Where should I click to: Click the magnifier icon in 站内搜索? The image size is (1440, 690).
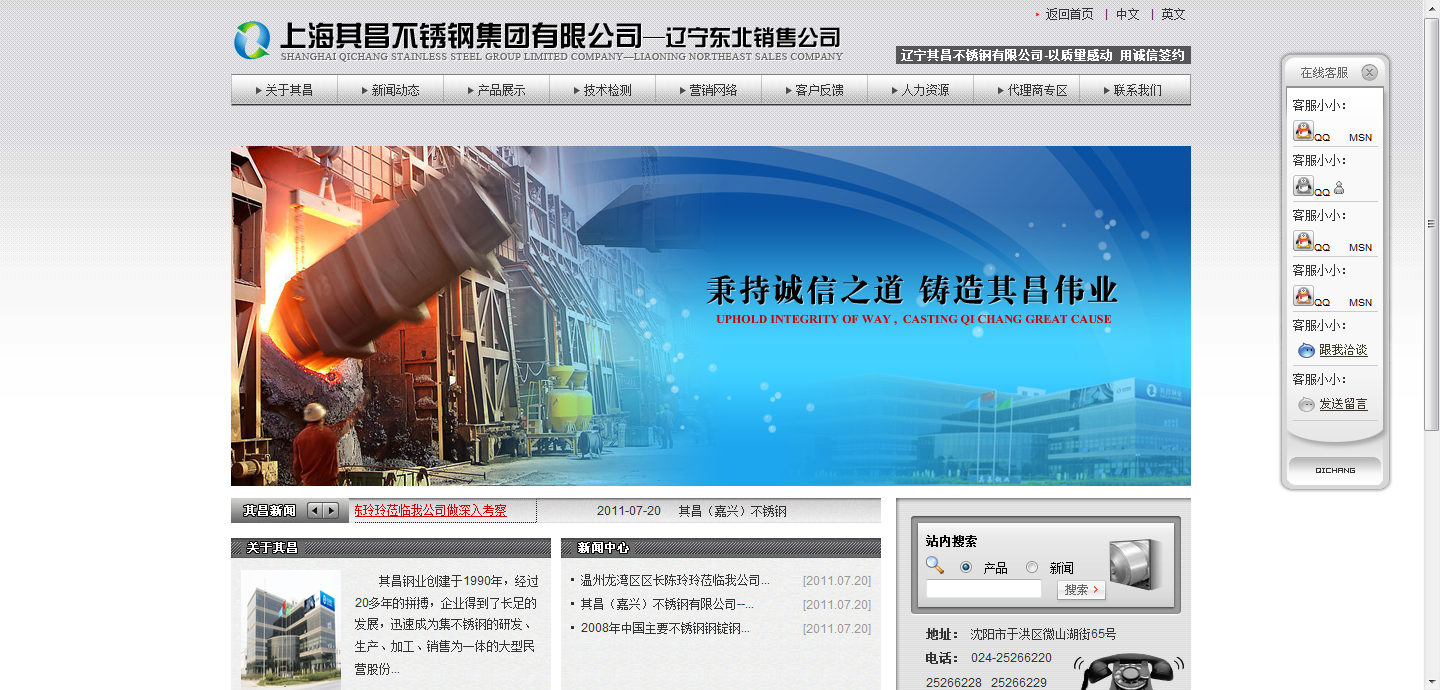pyautogui.click(x=934, y=565)
